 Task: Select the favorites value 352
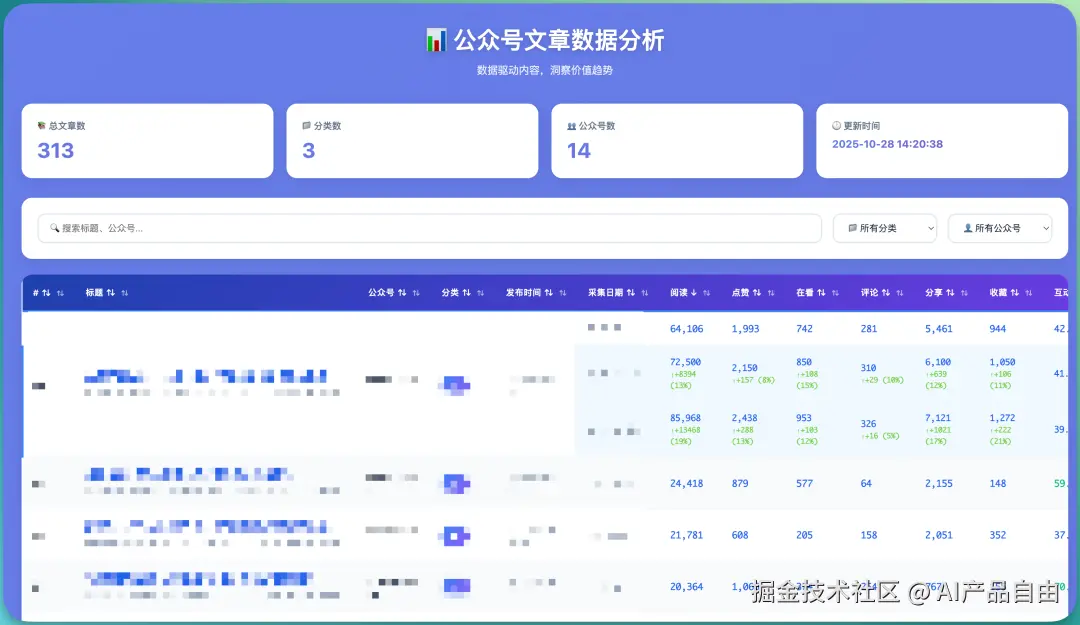click(x=997, y=535)
